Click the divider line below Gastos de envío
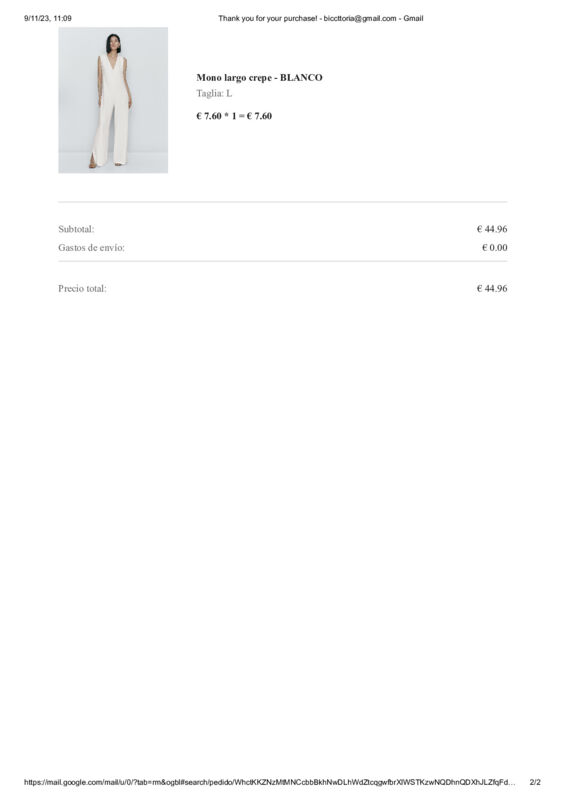This screenshot has width=565, height=800. pyautogui.click(x=283, y=261)
